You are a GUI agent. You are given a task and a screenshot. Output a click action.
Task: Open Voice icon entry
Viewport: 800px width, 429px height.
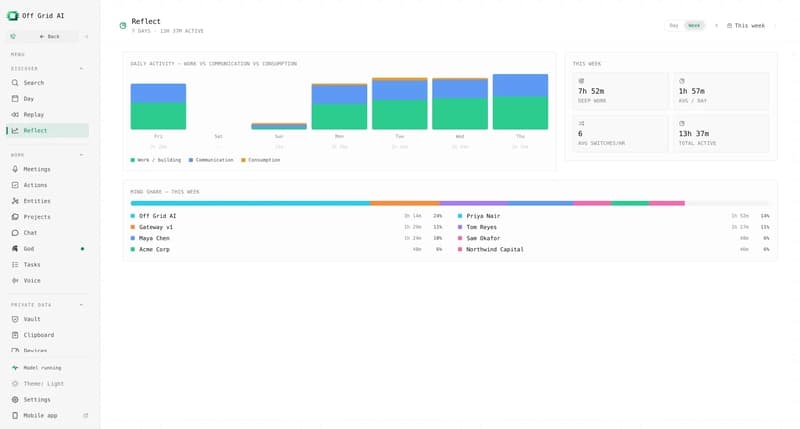click(x=15, y=281)
